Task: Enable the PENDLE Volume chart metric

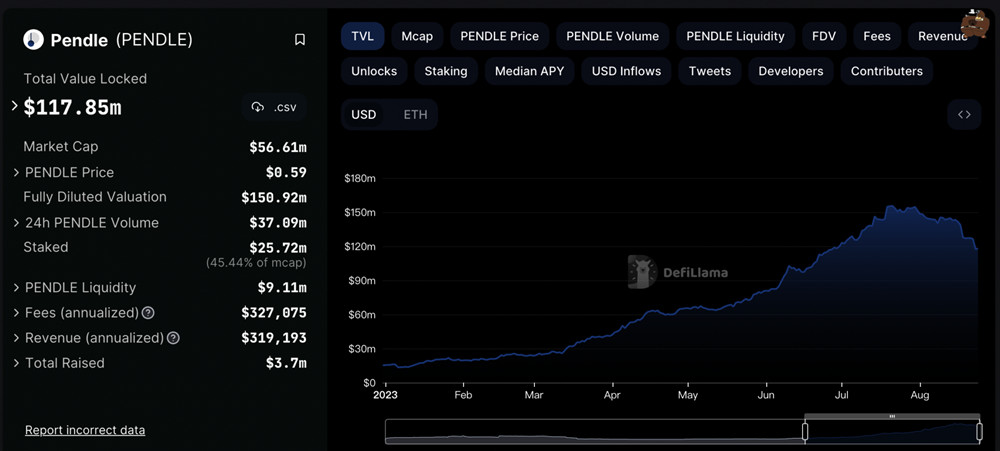Action: click(x=612, y=36)
